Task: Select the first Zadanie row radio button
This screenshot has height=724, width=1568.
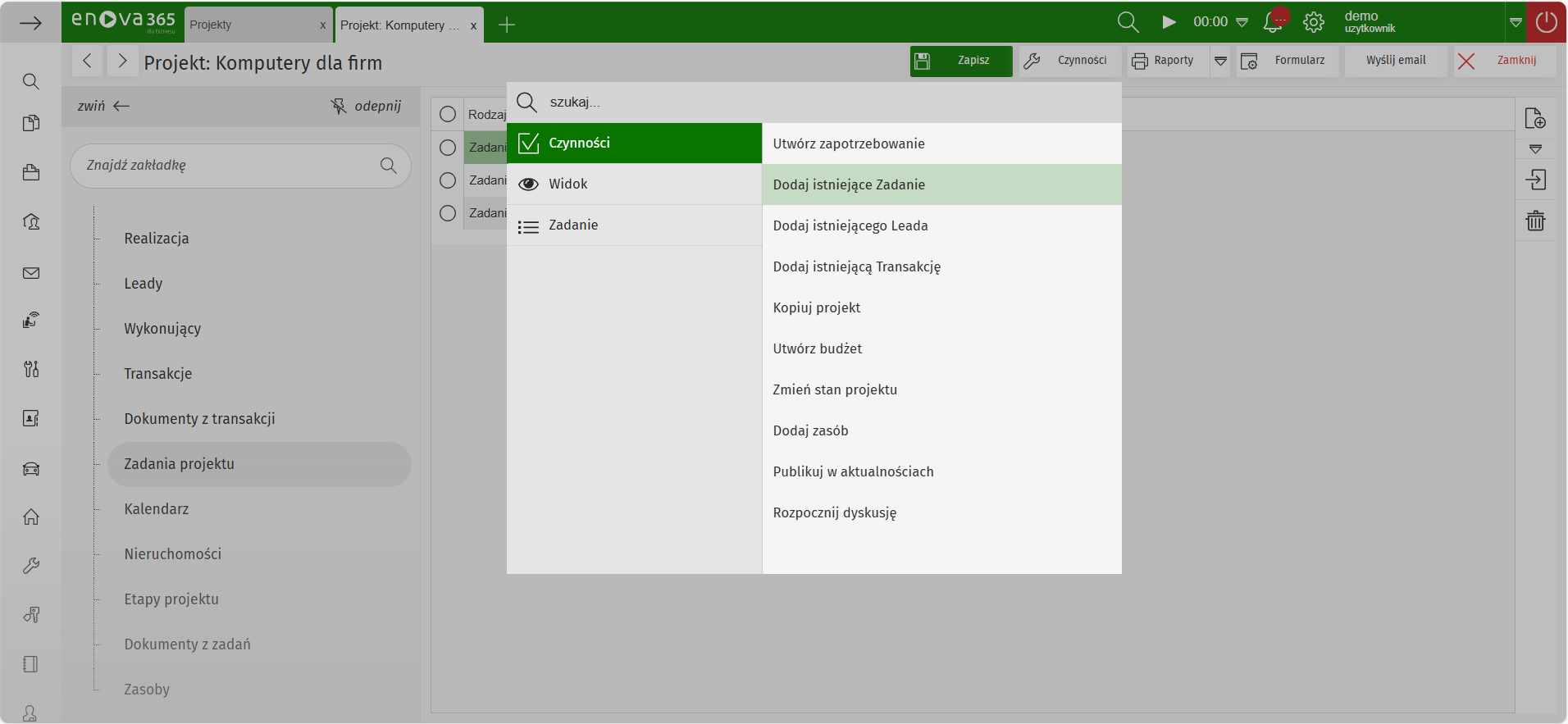Action: [x=448, y=148]
